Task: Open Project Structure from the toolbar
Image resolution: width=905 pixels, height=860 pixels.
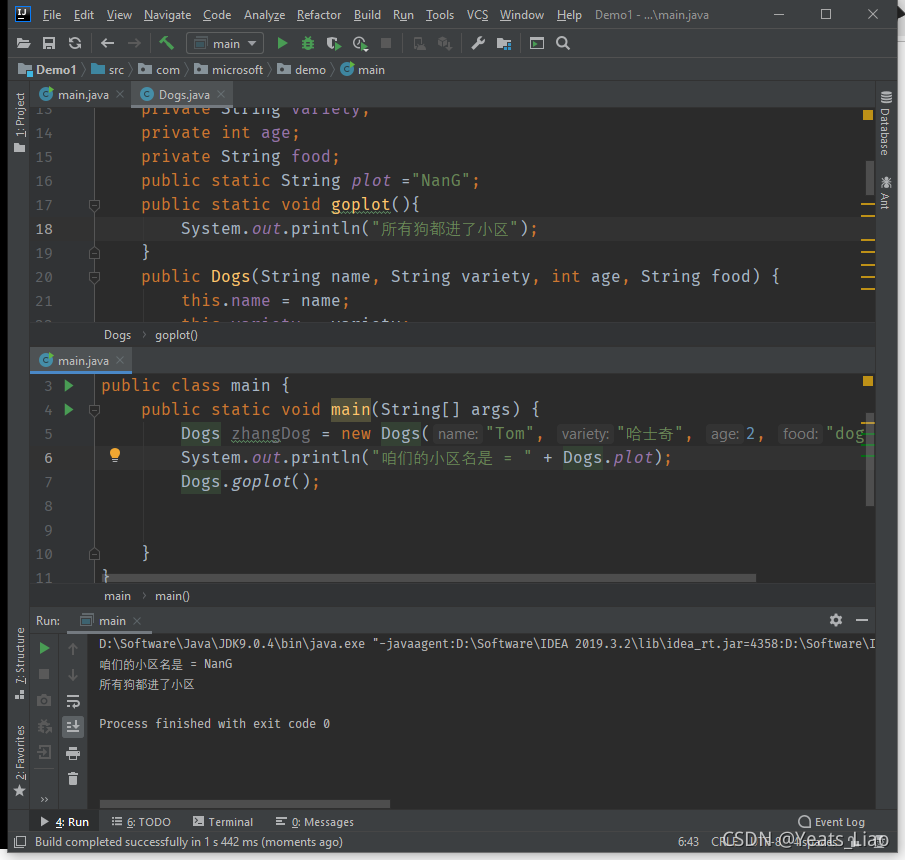Action: tap(503, 43)
